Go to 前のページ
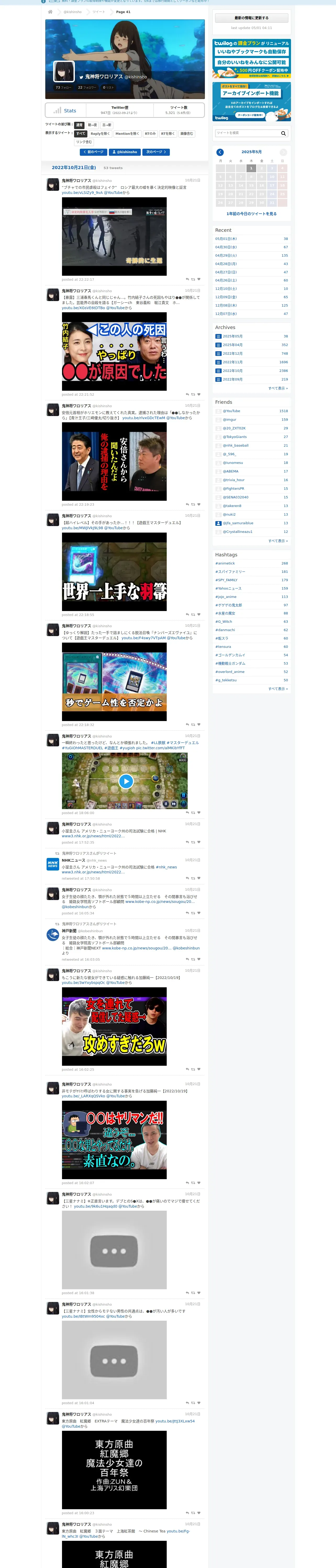The image size is (336, 1568). point(93,152)
